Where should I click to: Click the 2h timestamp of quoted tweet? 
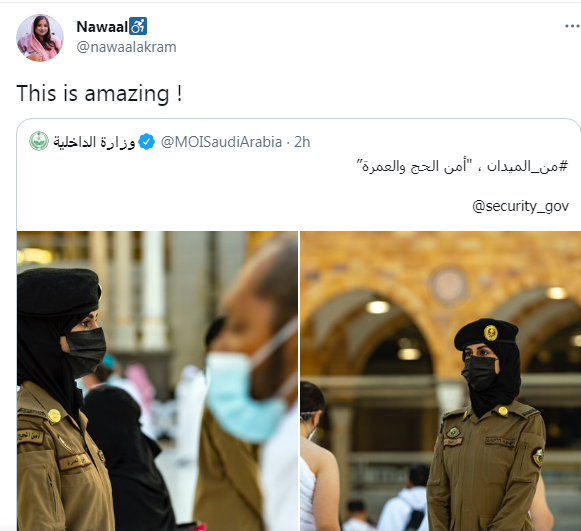click(x=302, y=142)
